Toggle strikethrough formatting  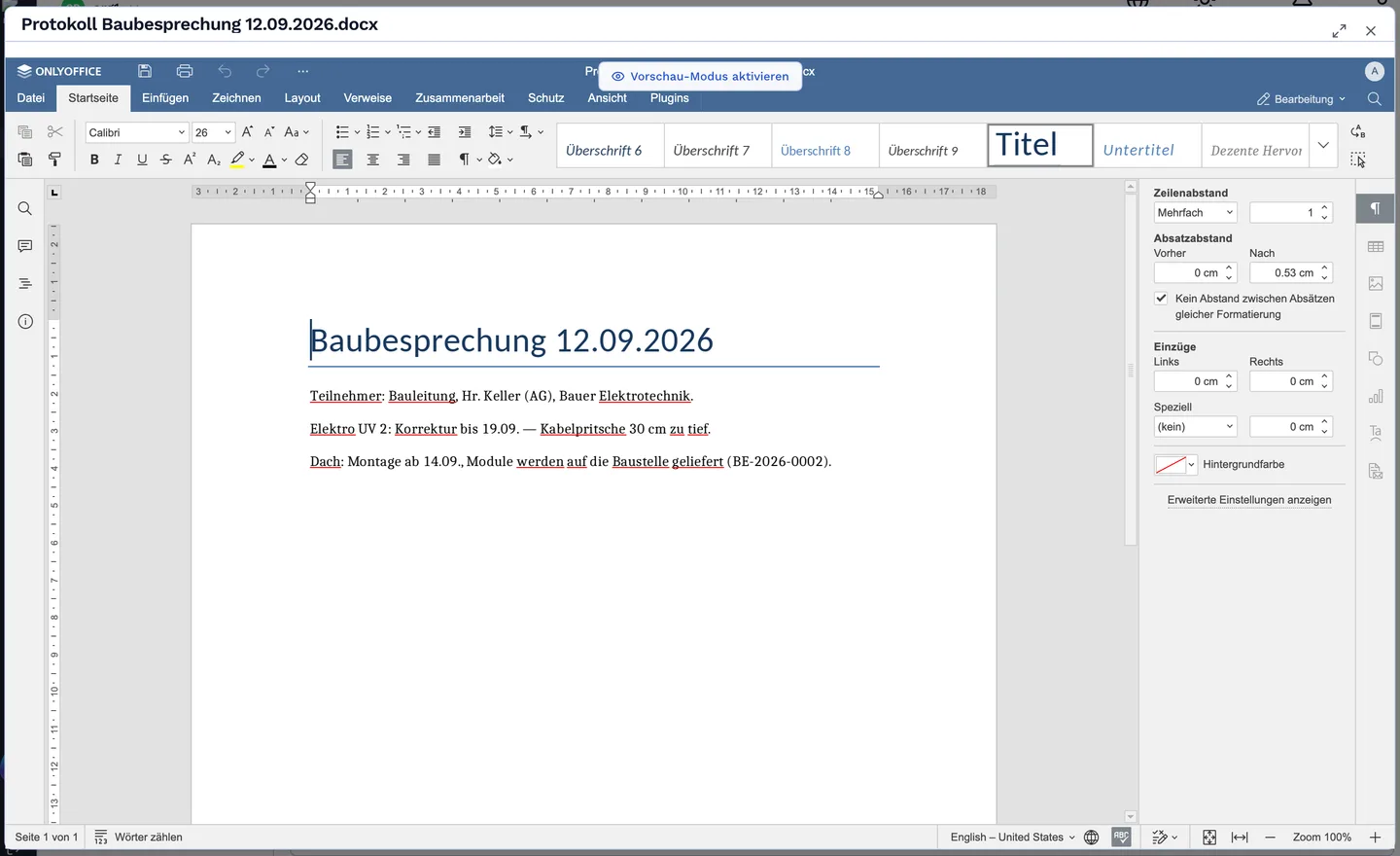[166, 160]
